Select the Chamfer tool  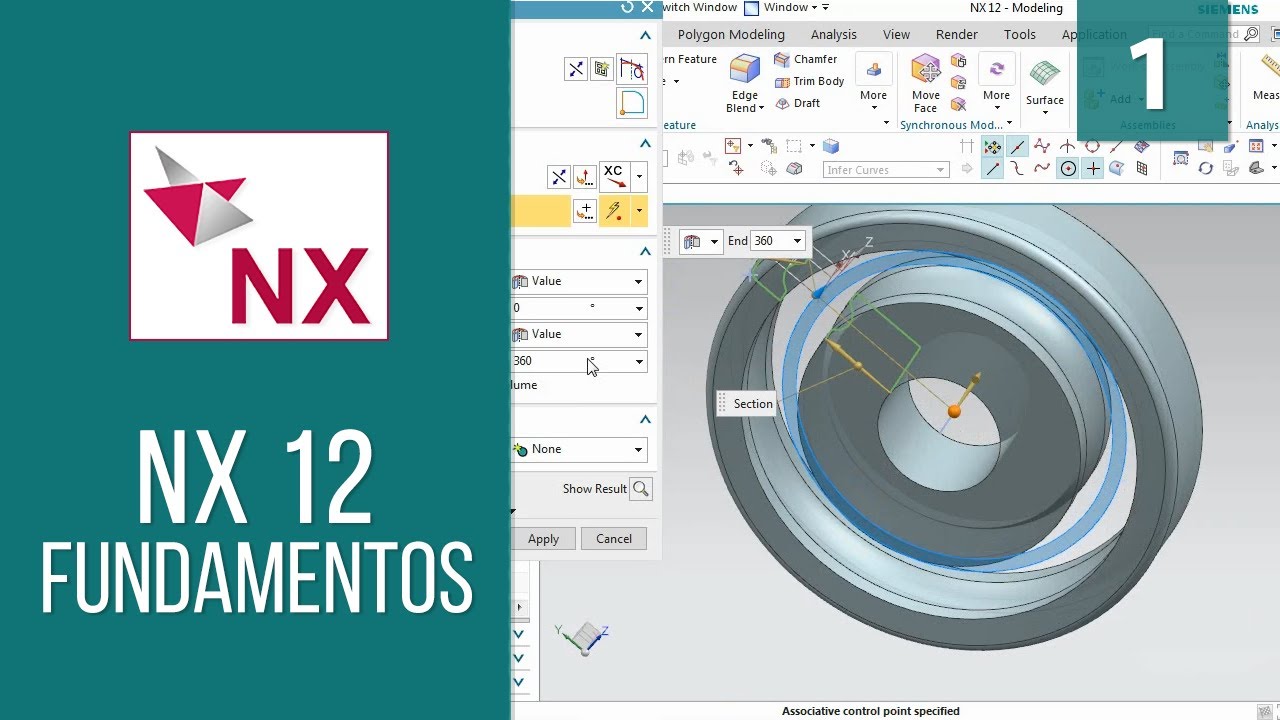806,59
